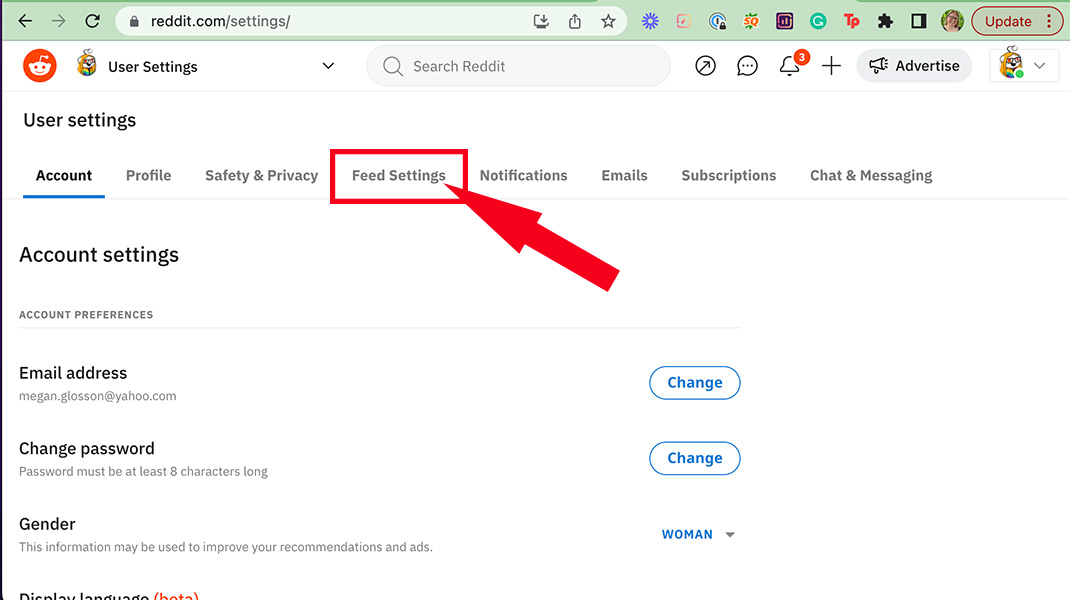
Task: Expand the User Settings dropdown chevron
Action: tap(327, 65)
